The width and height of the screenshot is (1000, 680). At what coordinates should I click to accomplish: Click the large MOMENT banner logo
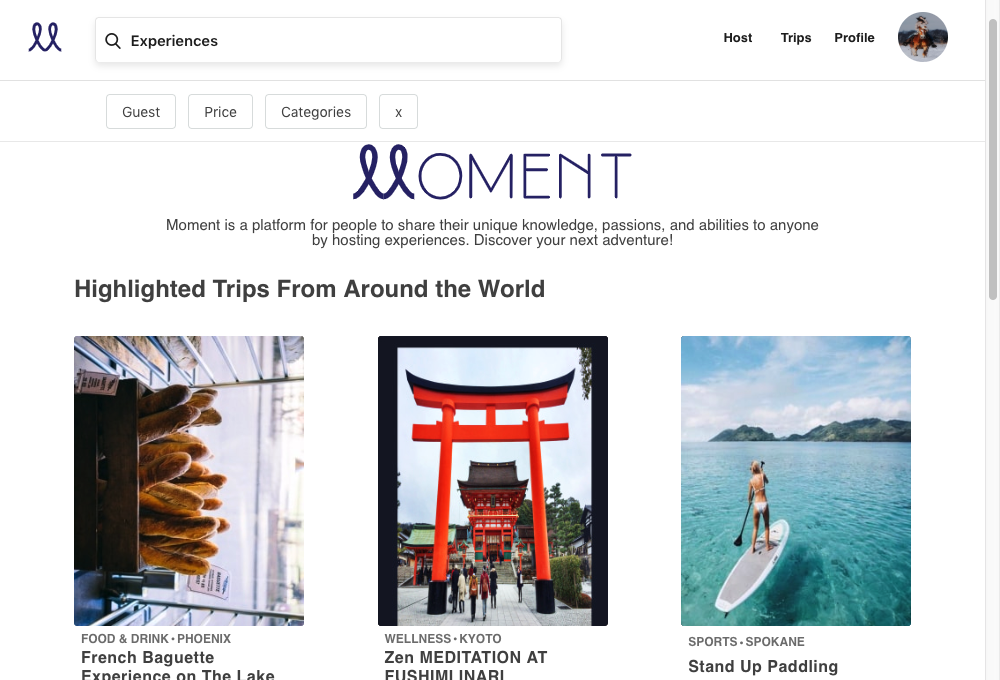(x=492, y=174)
